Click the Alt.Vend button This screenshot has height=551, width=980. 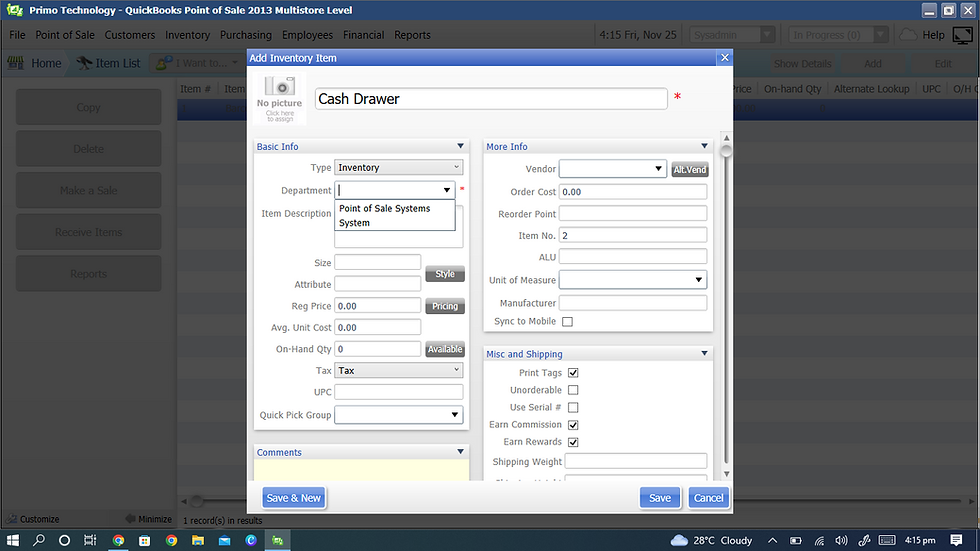(x=690, y=169)
